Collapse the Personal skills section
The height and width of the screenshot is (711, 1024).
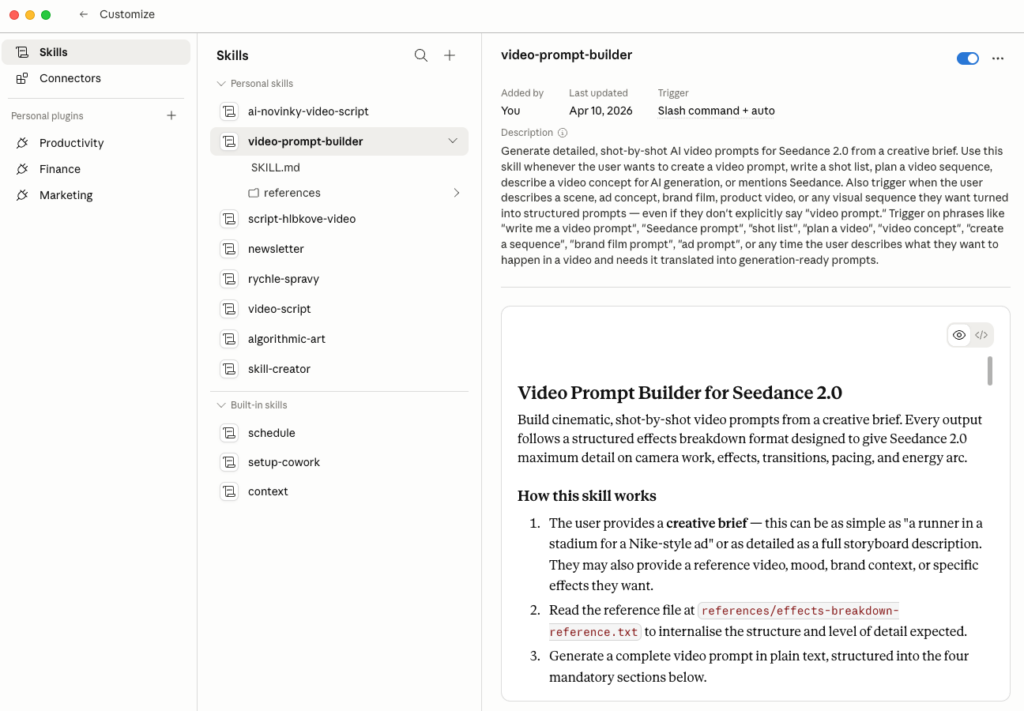(221, 84)
